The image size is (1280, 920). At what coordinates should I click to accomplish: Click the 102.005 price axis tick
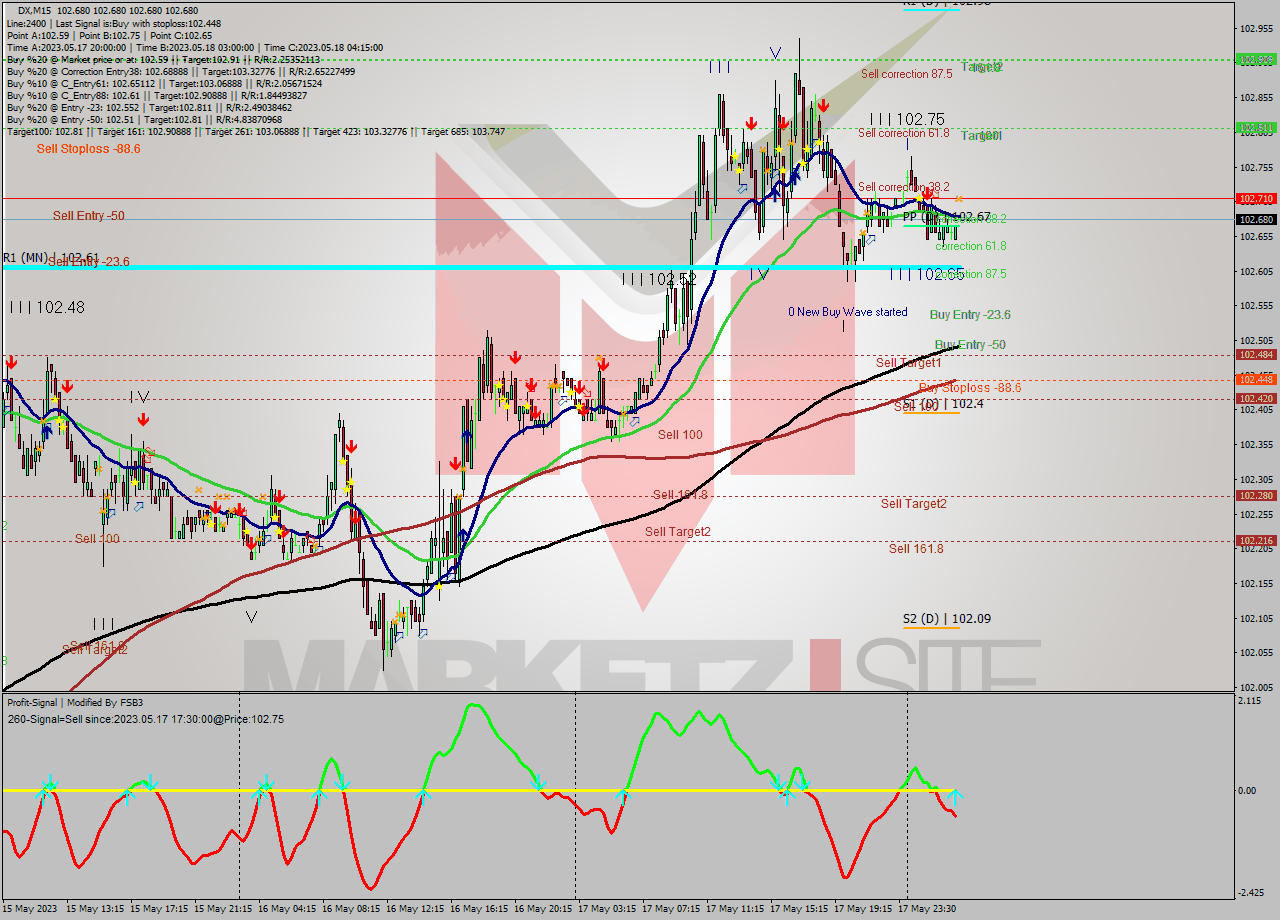click(x=1256, y=687)
